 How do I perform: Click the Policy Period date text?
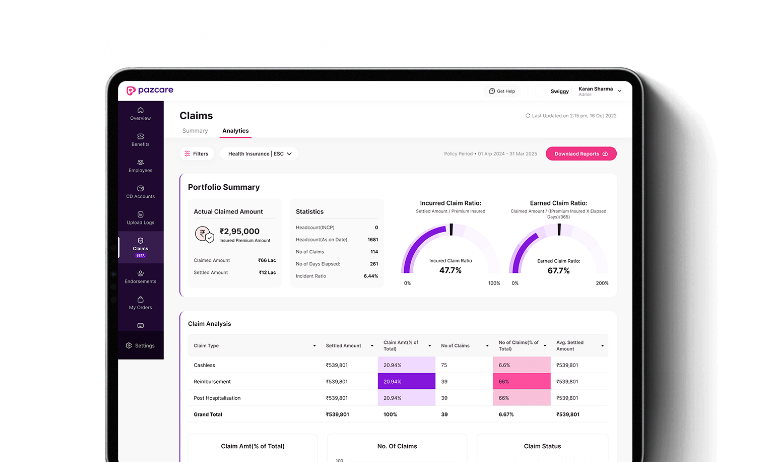[490, 154]
